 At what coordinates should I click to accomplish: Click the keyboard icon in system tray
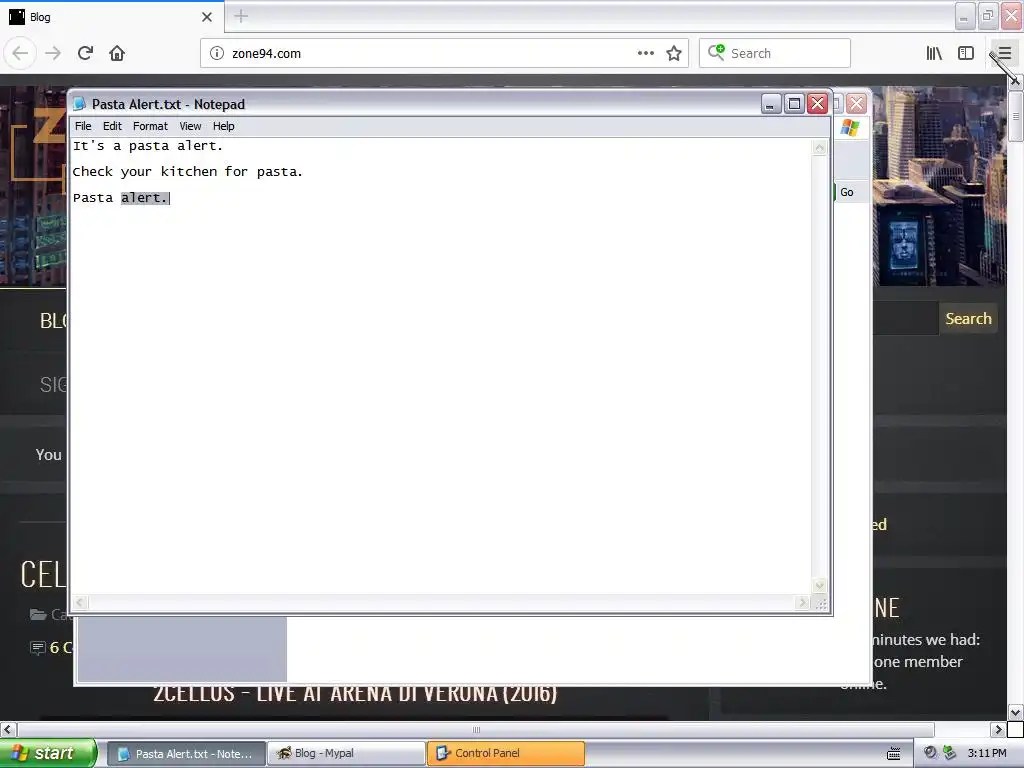[x=893, y=754]
